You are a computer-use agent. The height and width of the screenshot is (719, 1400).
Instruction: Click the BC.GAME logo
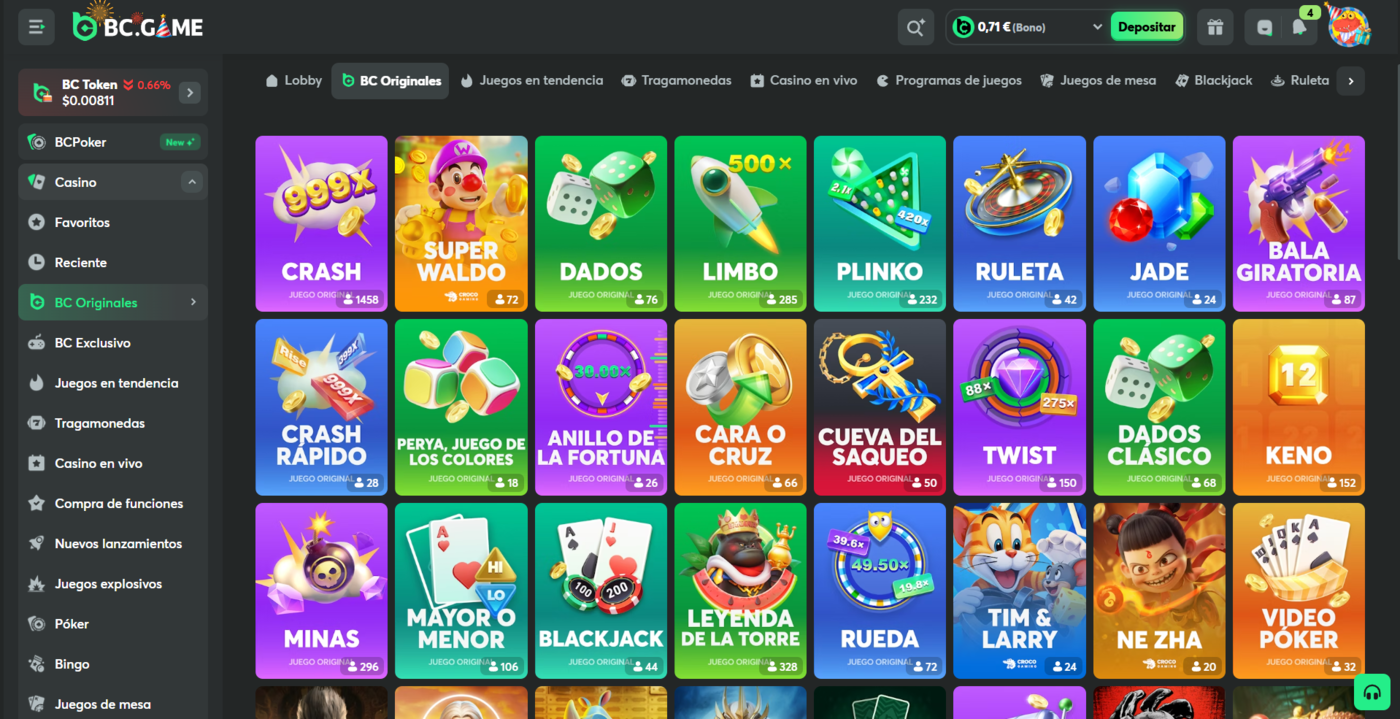click(138, 27)
